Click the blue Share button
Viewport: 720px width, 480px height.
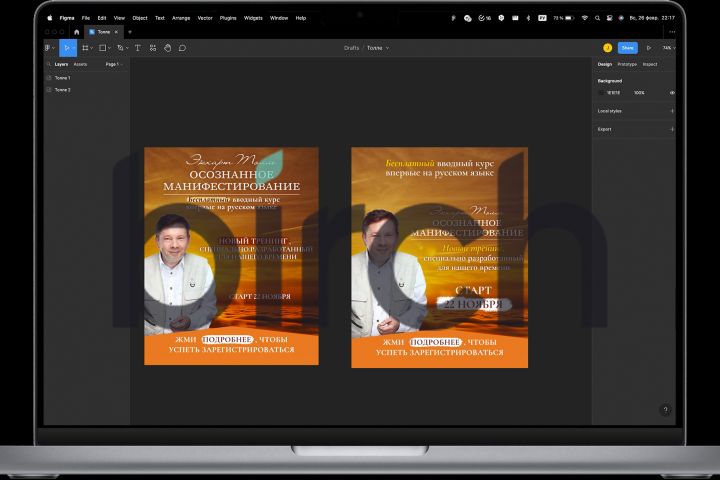(x=627, y=47)
